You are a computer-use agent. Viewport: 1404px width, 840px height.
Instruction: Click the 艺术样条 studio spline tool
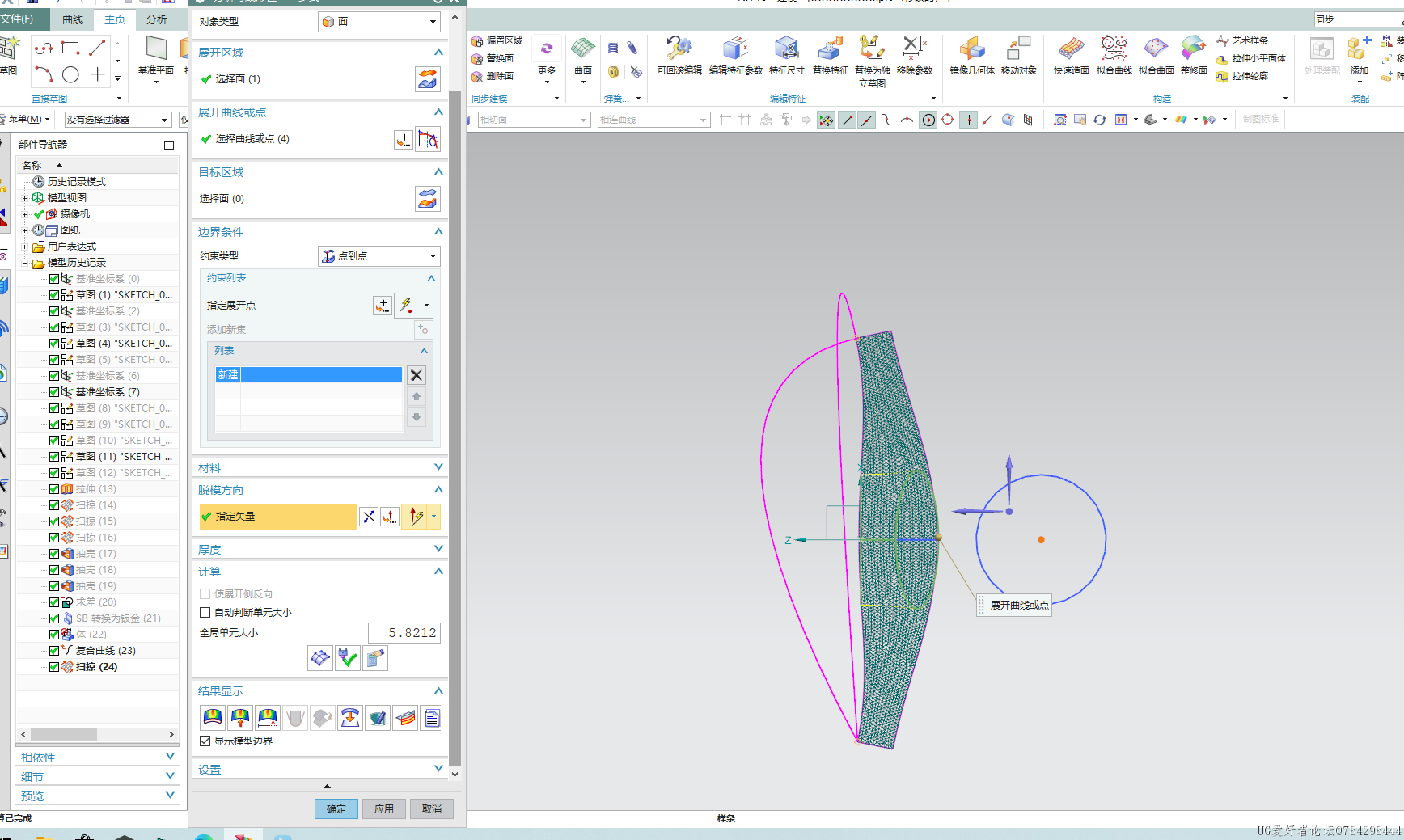[1243, 40]
